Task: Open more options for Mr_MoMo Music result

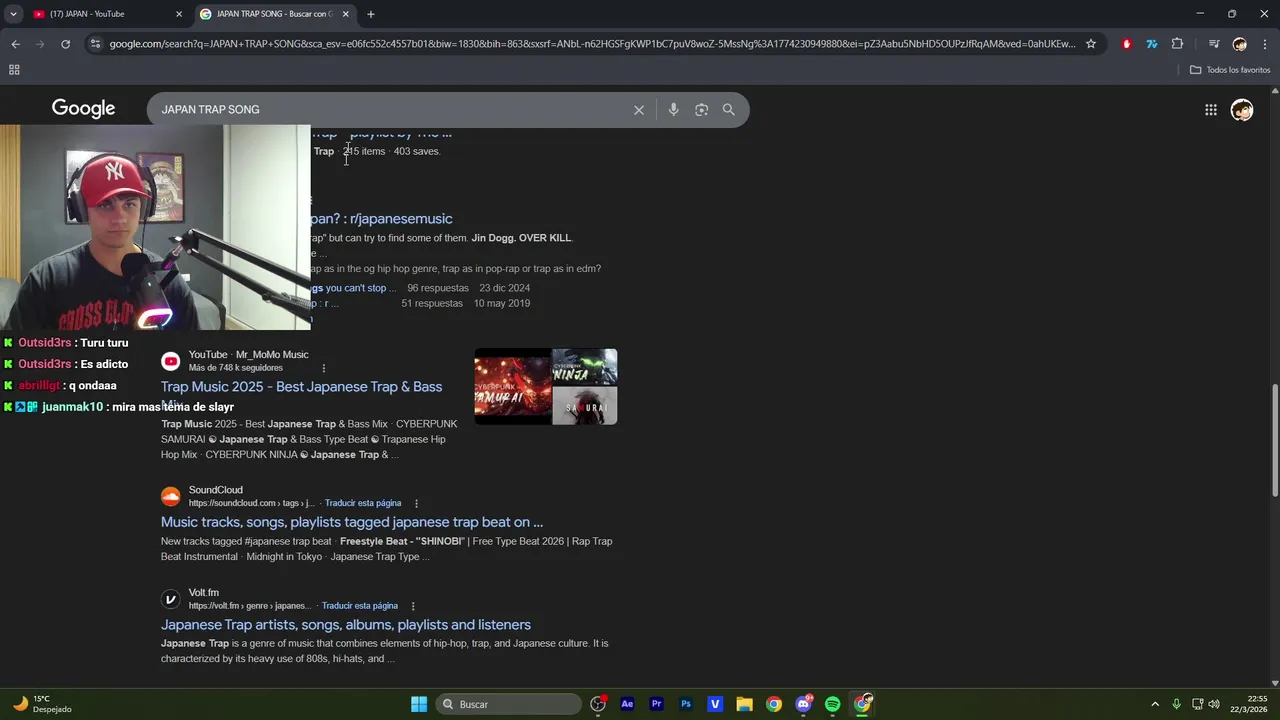Action: tap(323, 368)
